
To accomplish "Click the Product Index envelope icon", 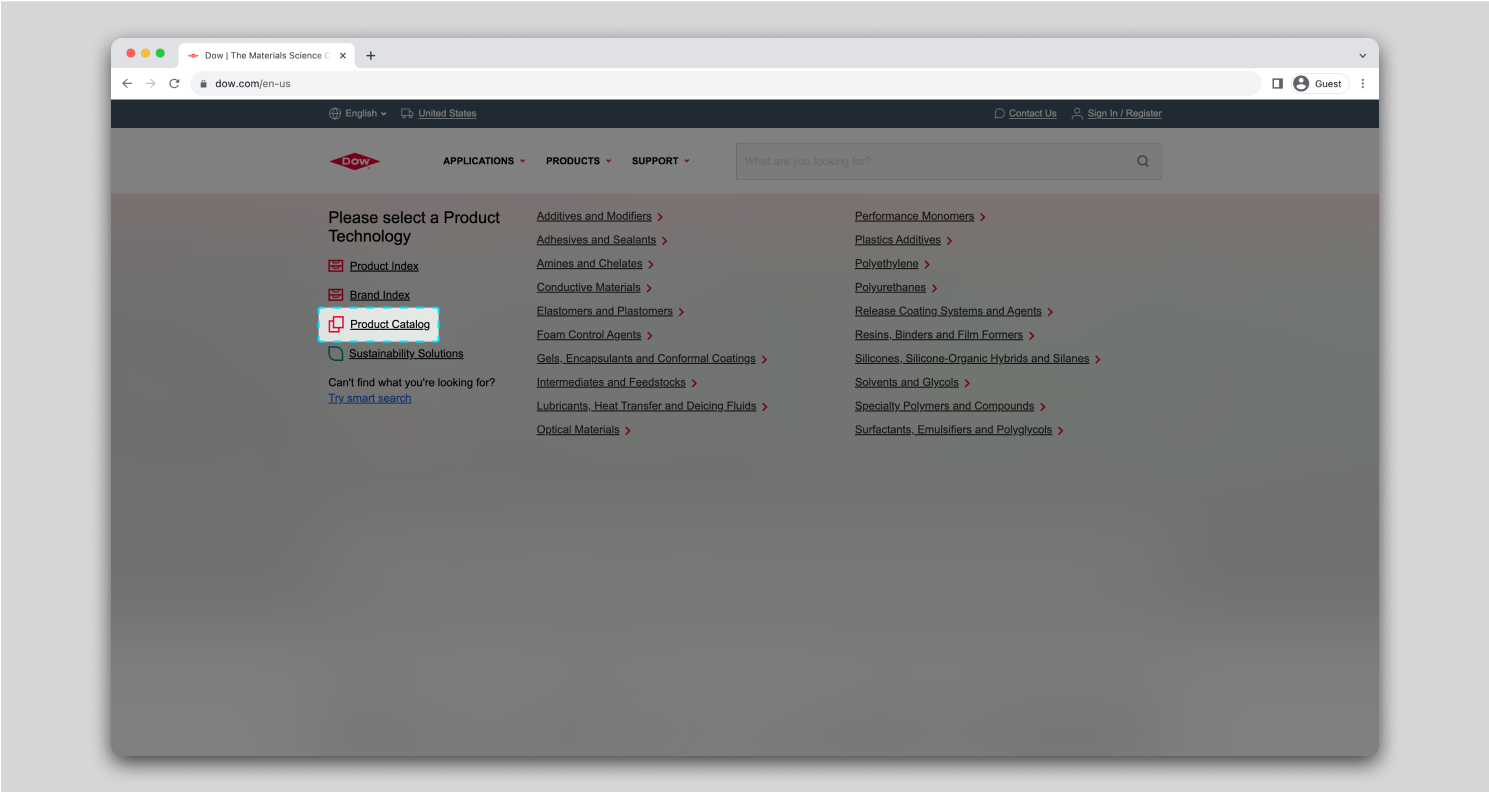I will [334, 266].
